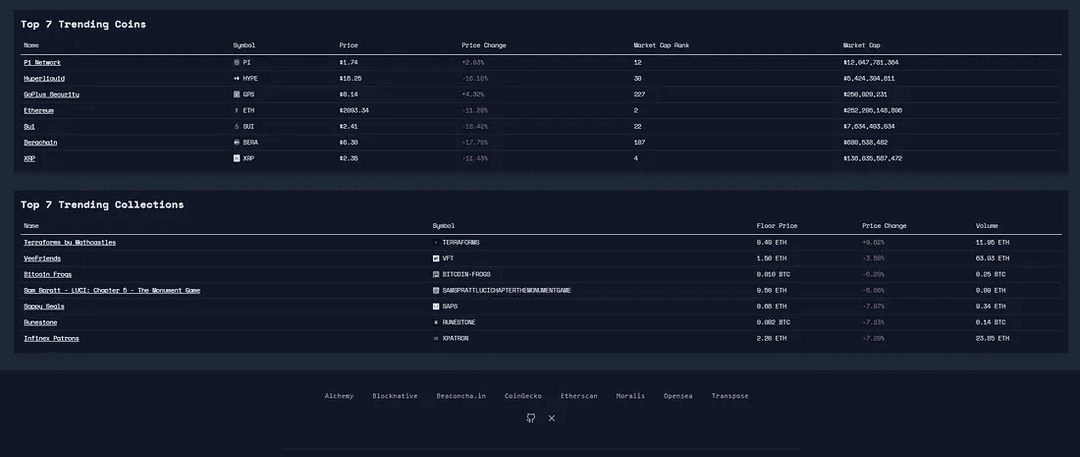The width and height of the screenshot is (1080, 457).
Task: Click the SAPS collection logo icon
Action: tap(436, 306)
